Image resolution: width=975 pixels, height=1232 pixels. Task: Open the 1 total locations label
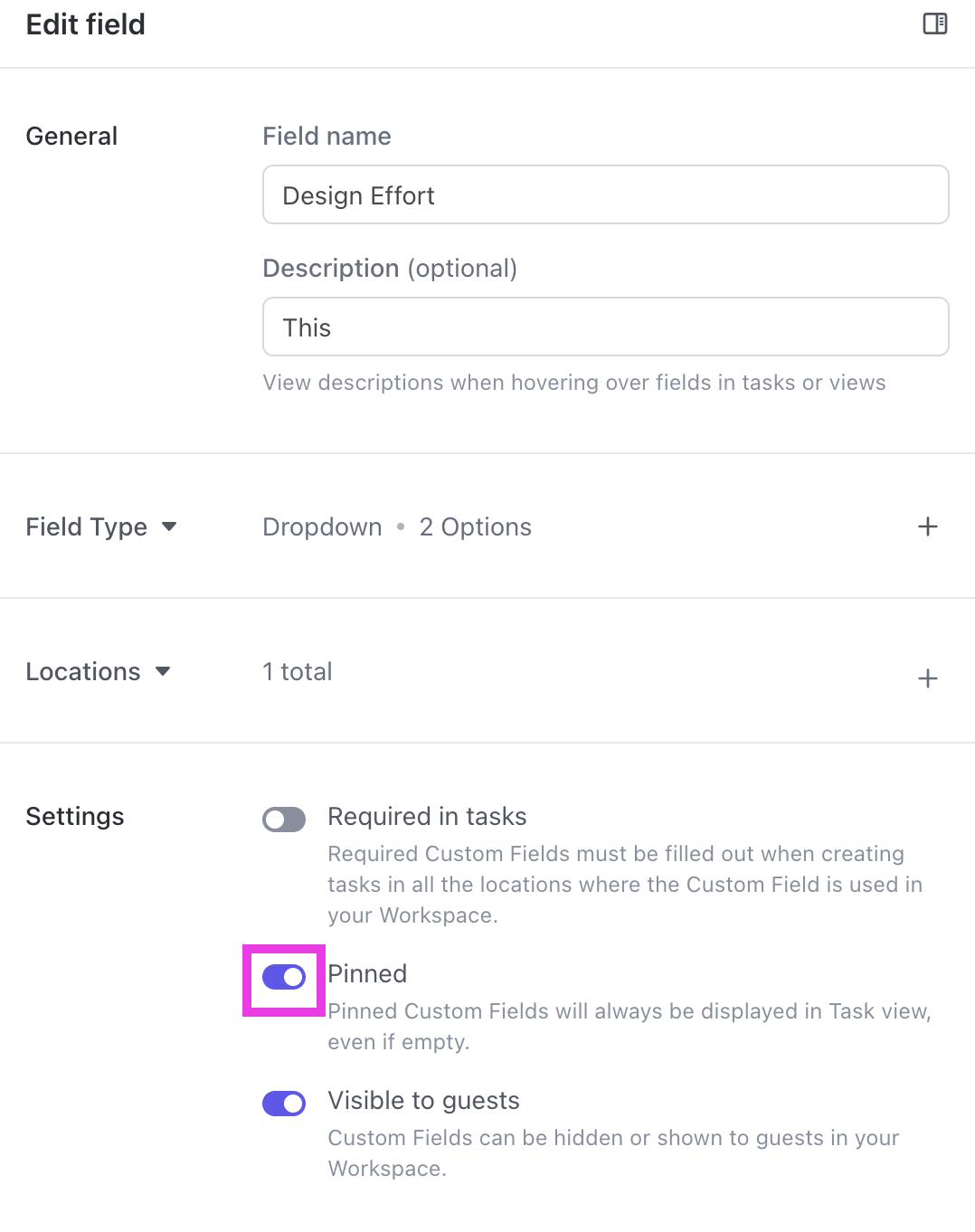(297, 671)
